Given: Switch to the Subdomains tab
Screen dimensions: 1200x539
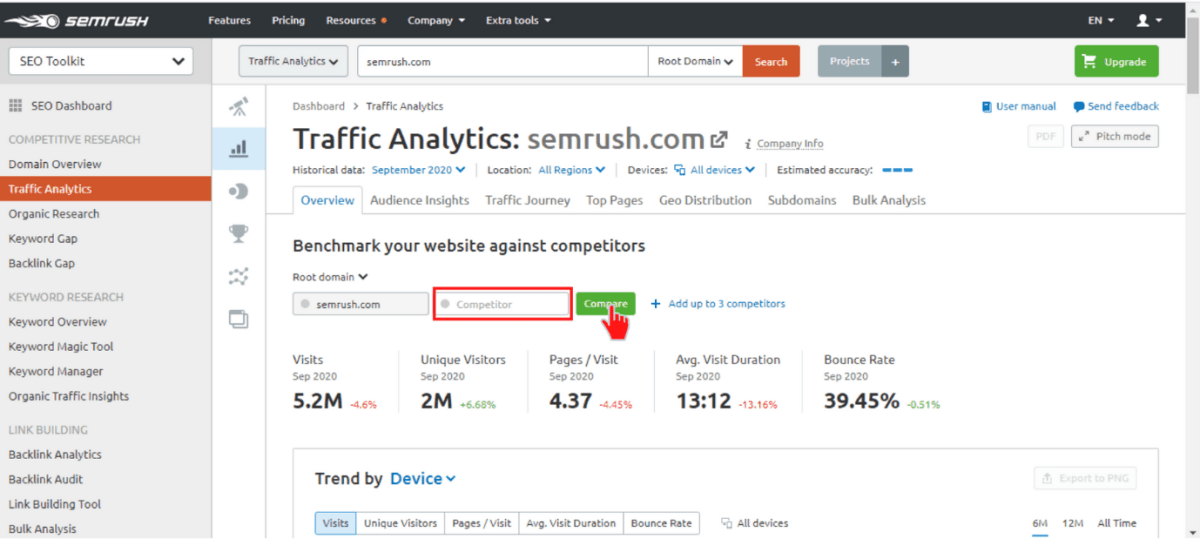Looking at the screenshot, I should [802, 200].
